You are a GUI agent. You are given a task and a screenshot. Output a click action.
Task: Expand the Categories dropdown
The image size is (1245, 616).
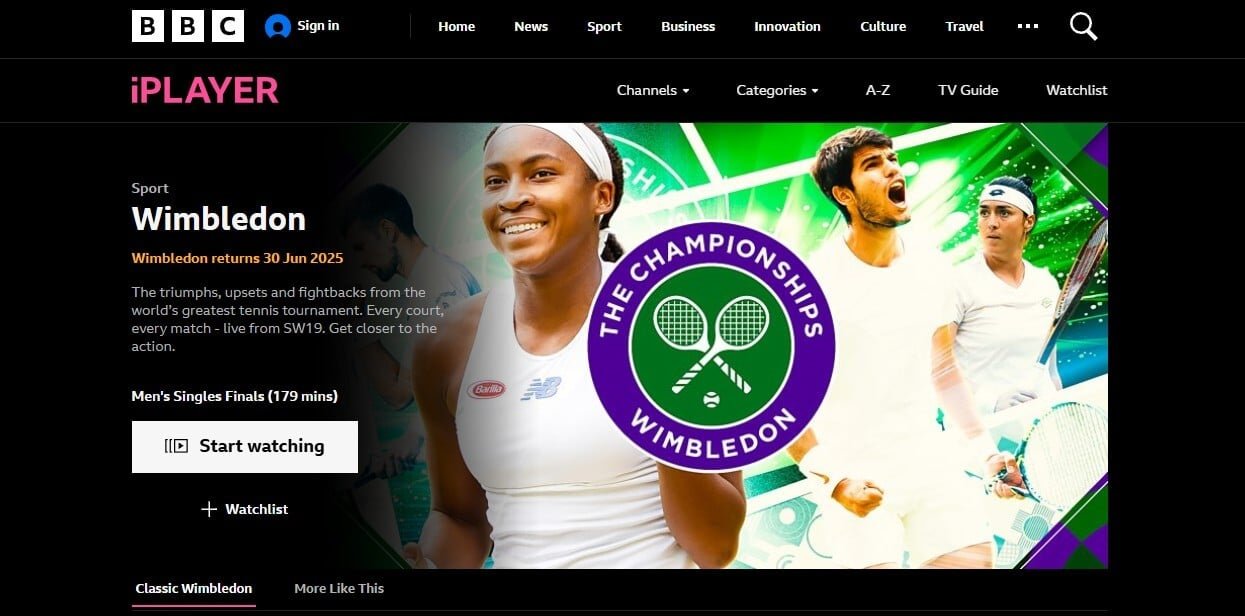tap(777, 90)
